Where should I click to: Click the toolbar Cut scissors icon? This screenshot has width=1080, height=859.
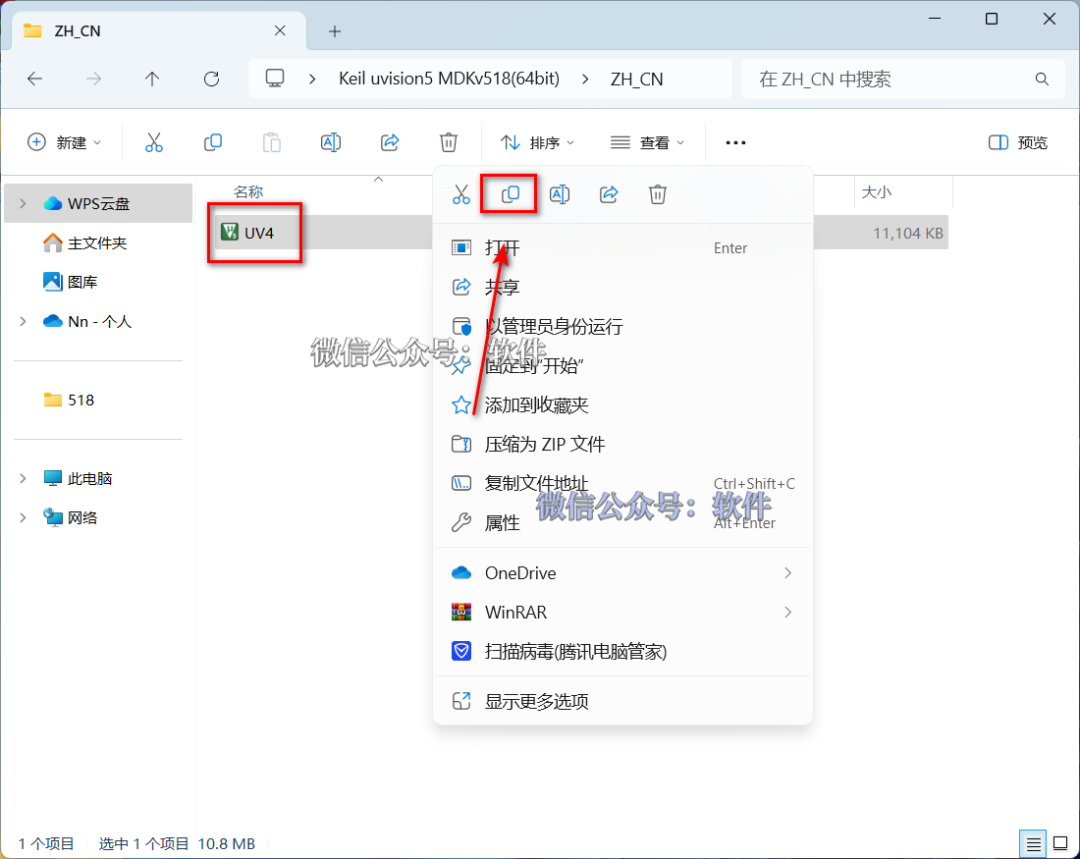tap(154, 143)
